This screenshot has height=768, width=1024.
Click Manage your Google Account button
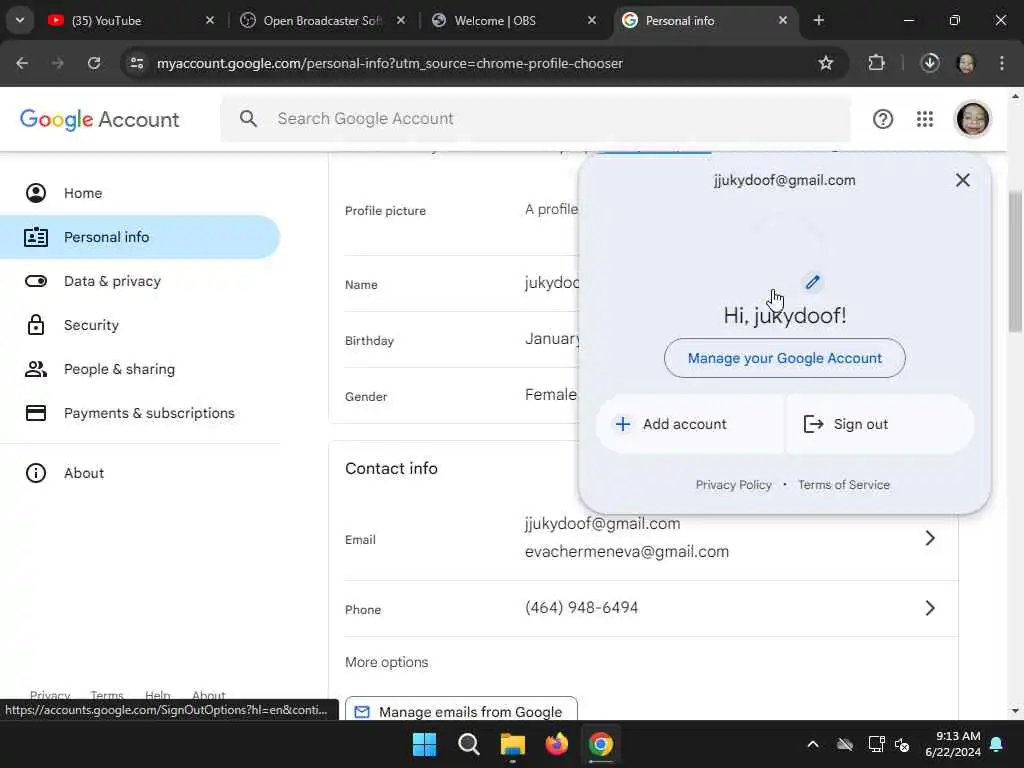point(784,358)
